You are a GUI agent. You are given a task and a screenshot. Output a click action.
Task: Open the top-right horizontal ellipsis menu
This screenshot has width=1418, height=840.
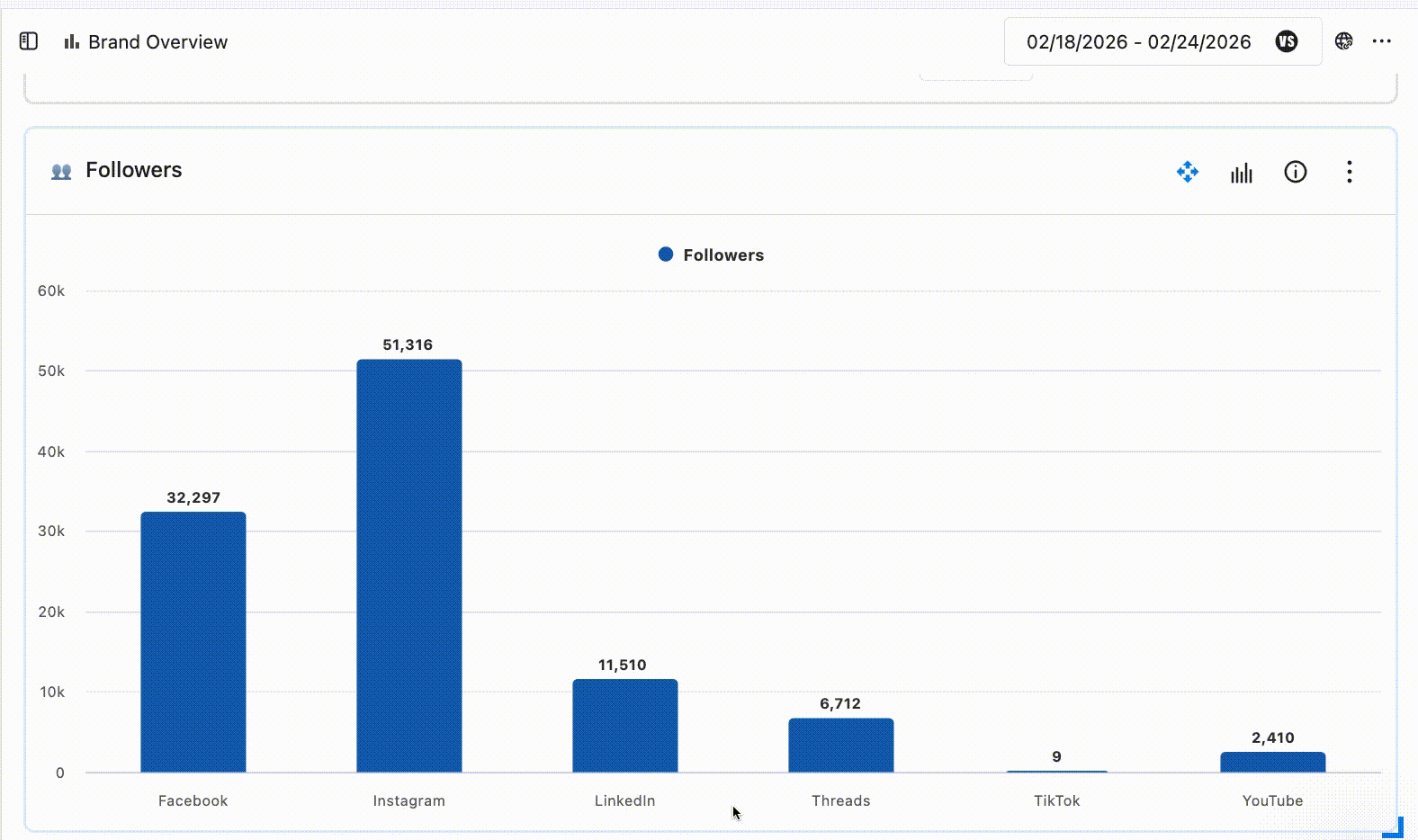(1382, 41)
